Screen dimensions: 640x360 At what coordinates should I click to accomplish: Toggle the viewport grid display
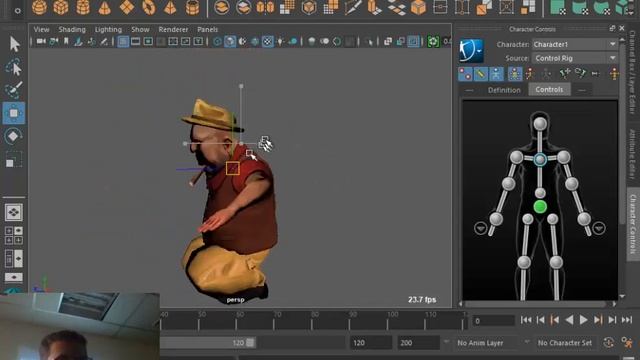point(123,41)
